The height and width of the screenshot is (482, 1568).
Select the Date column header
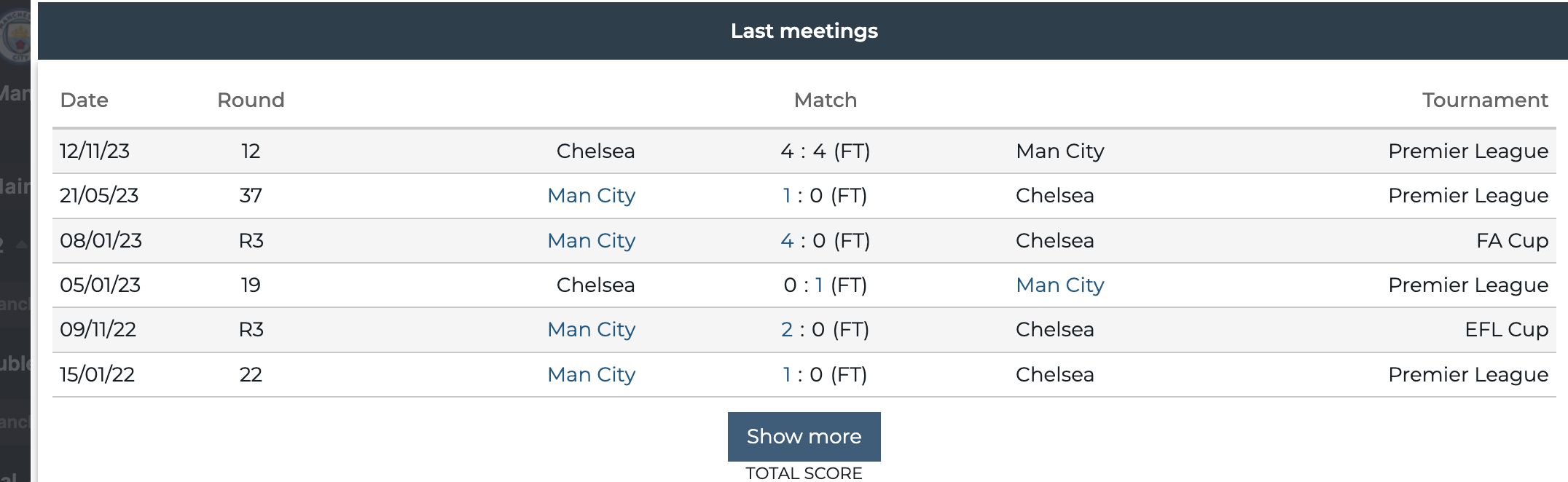(x=84, y=100)
